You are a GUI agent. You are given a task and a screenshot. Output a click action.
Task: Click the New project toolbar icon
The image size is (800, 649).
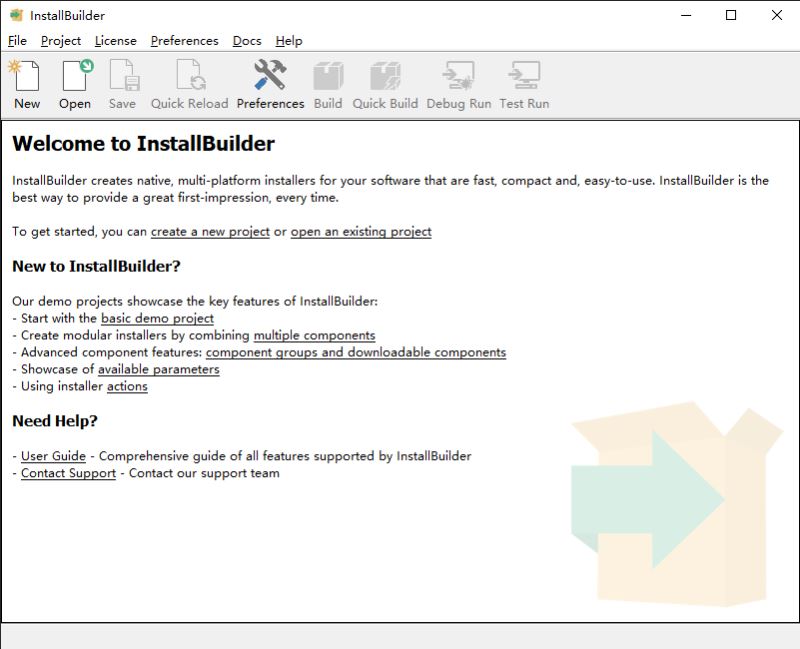tap(23, 76)
